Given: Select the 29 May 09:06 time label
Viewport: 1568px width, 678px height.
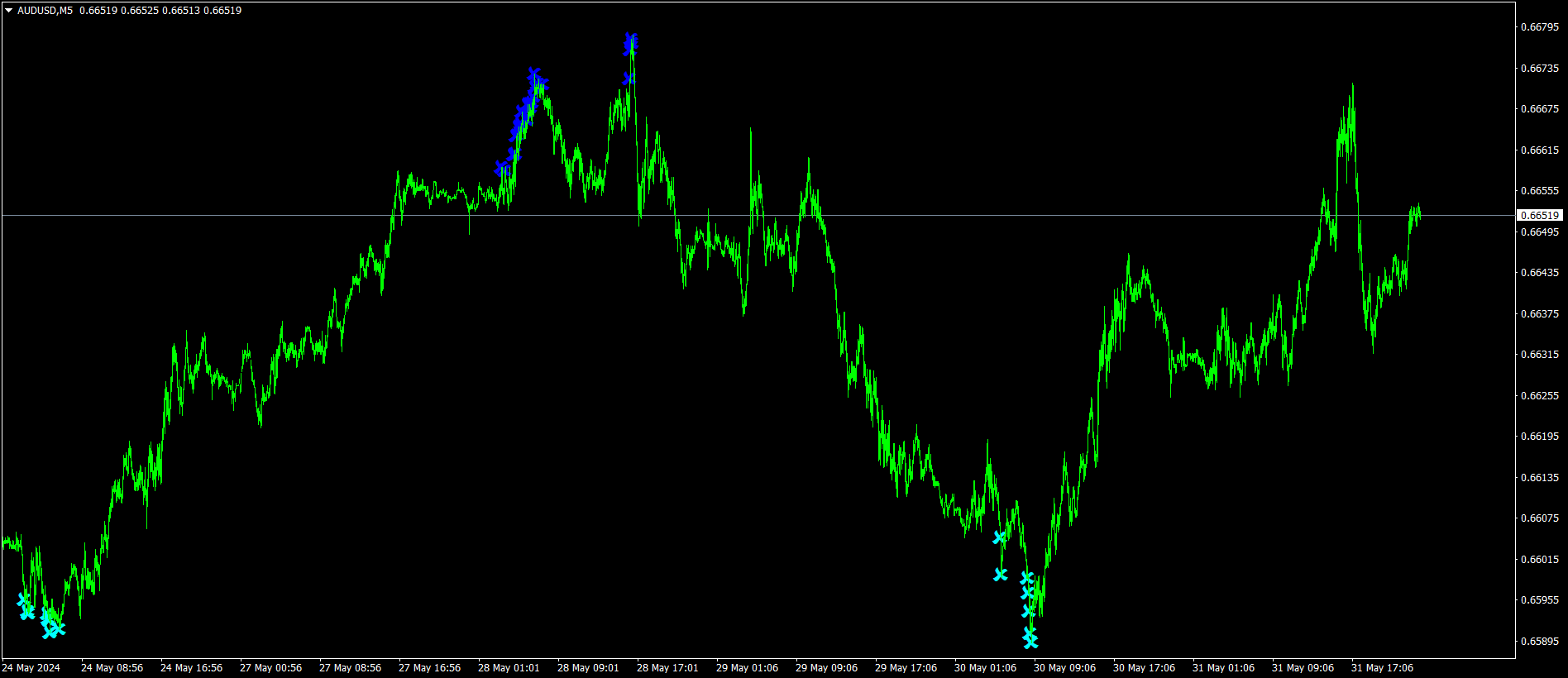Looking at the screenshot, I should pyautogui.click(x=826, y=668).
